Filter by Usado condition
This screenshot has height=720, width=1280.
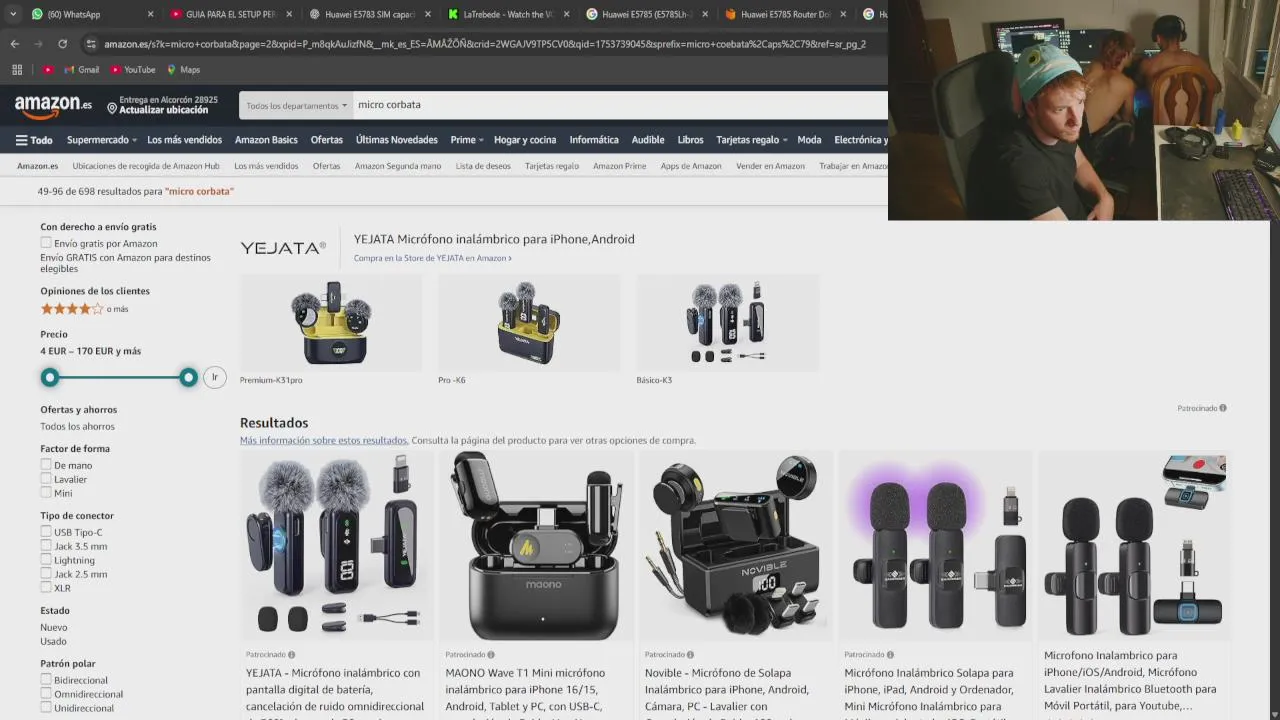53,642
